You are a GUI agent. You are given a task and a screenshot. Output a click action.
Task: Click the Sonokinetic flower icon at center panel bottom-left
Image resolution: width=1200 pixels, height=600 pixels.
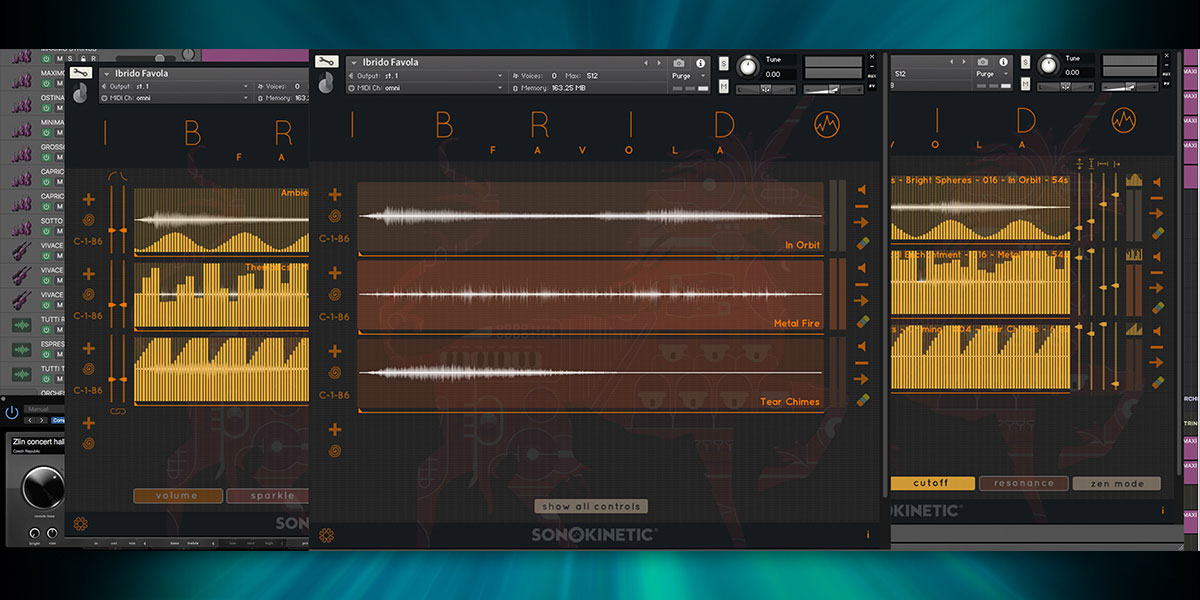point(326,536)
